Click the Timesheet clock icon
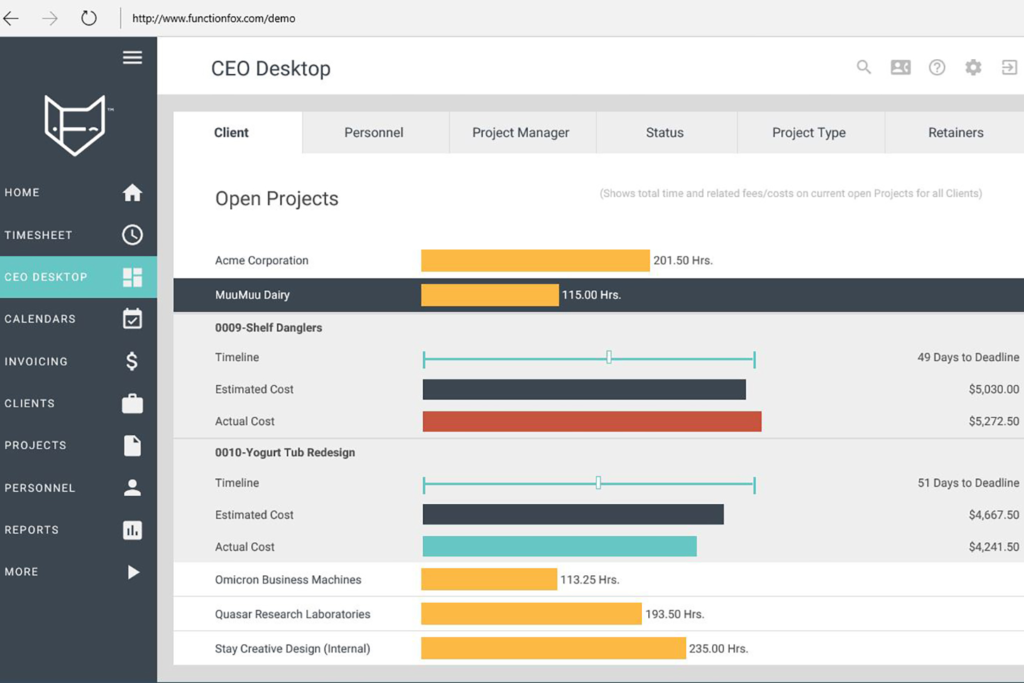The width and height of the screenshot is (1024, 683). tap(132, 235)
